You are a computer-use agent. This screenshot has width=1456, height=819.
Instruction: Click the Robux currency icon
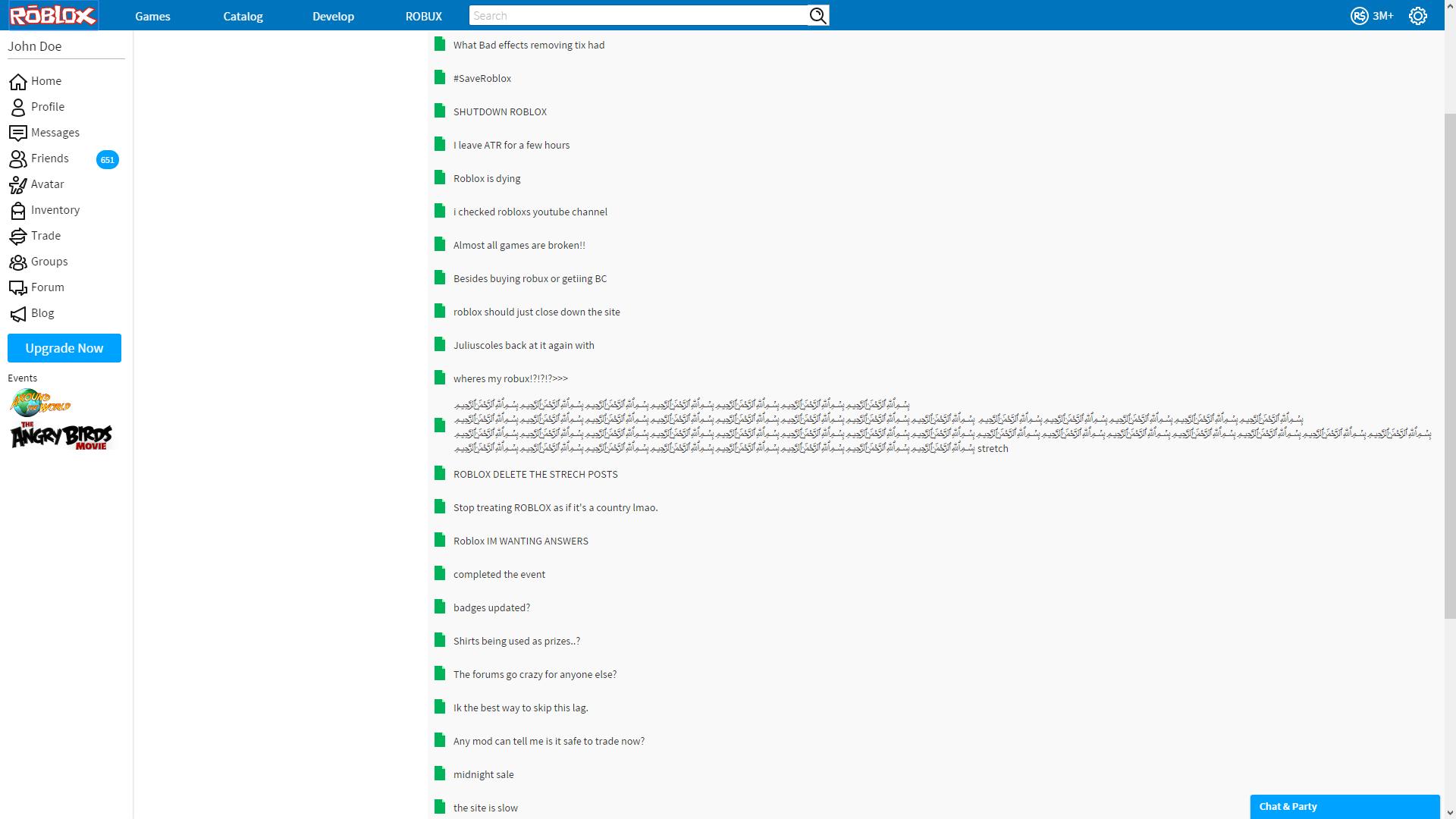point(1359,16)
